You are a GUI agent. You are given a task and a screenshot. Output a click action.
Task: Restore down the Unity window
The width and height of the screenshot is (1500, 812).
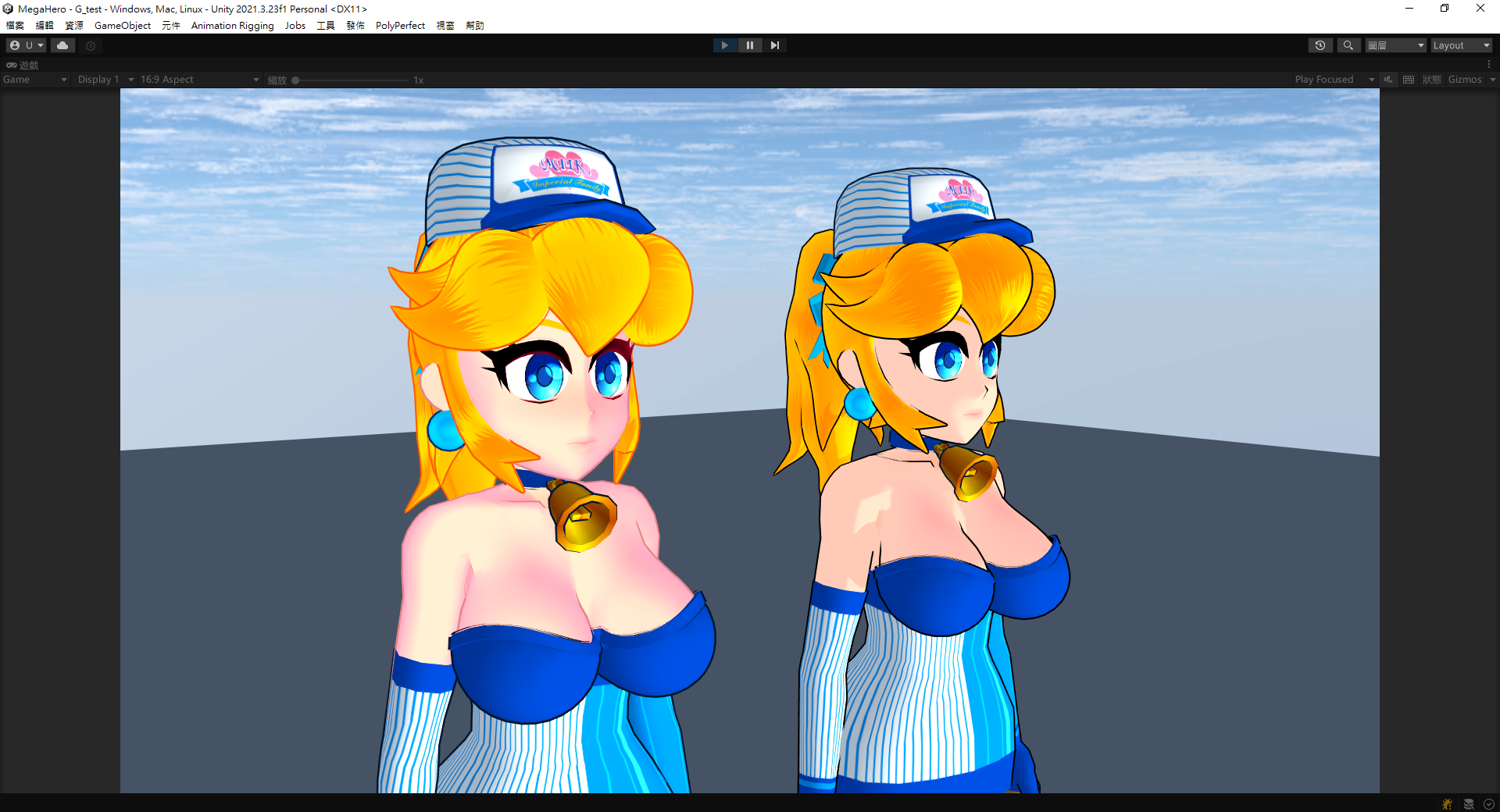1445,9
